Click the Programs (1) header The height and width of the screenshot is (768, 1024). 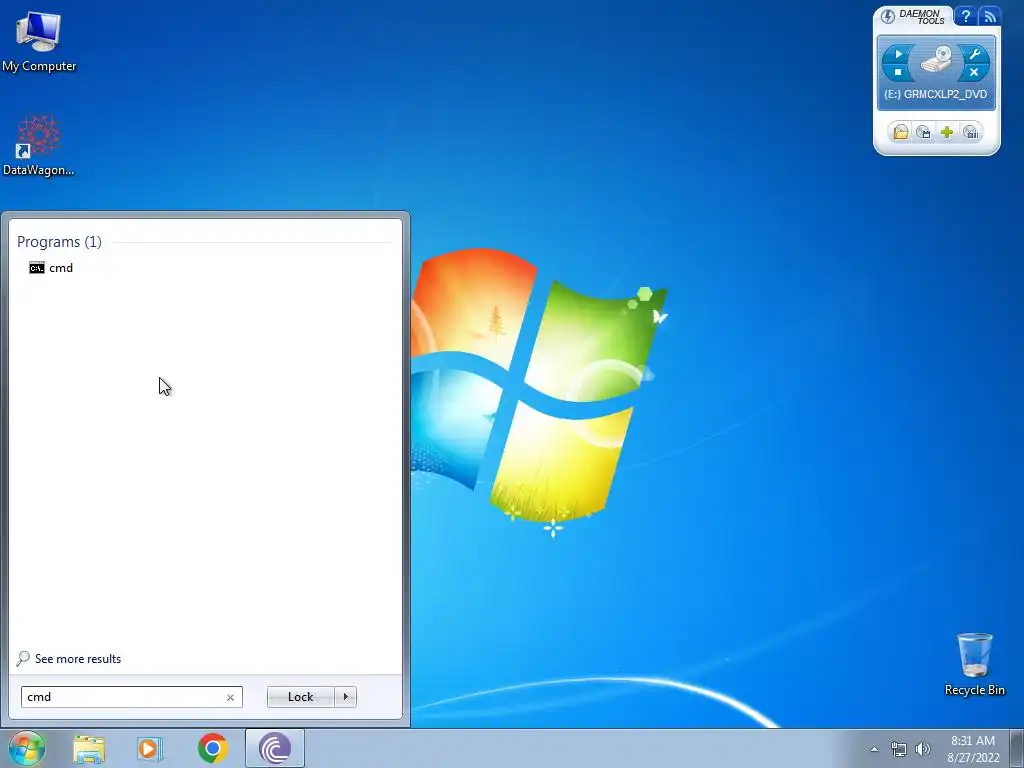pos(59,242)
